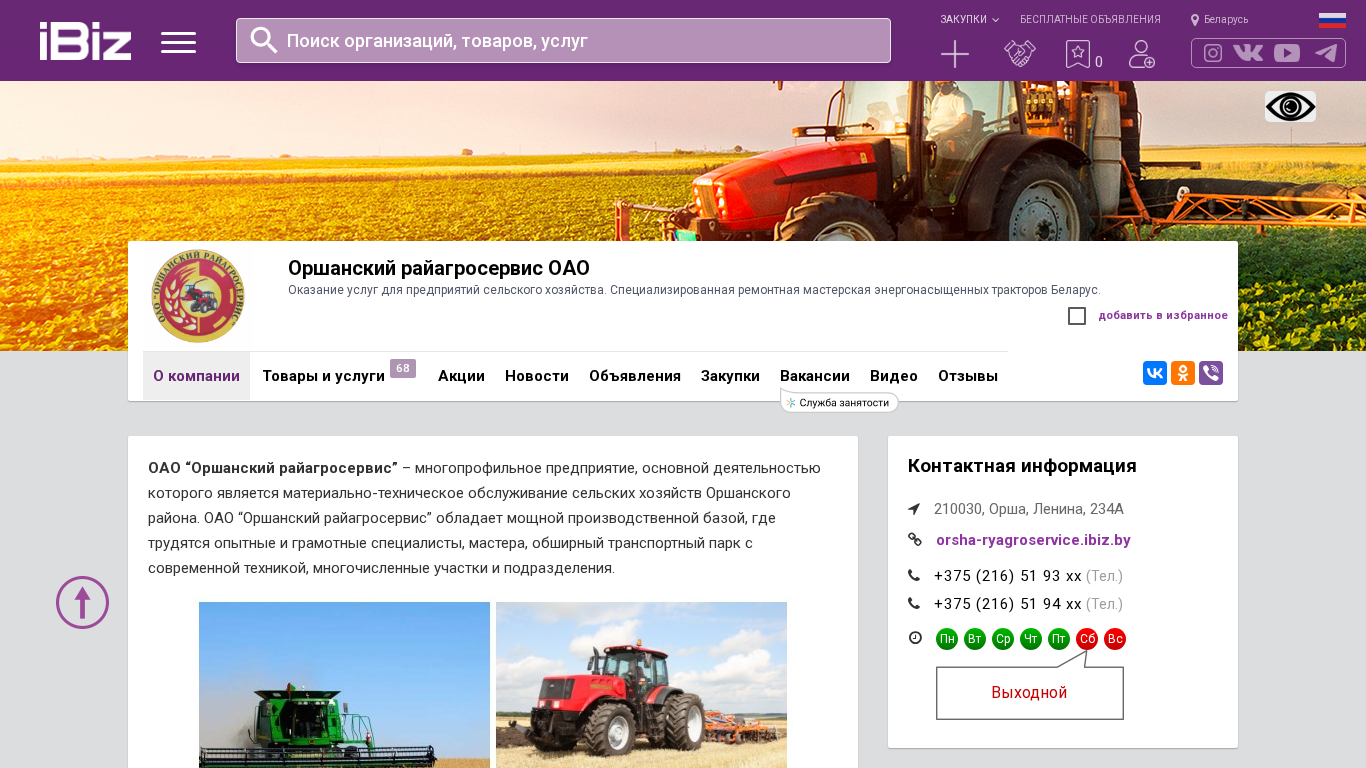Viewport: 1366px width, 768px height.
Task: Share the company via Viber
Action: [x=1211, y=373]
